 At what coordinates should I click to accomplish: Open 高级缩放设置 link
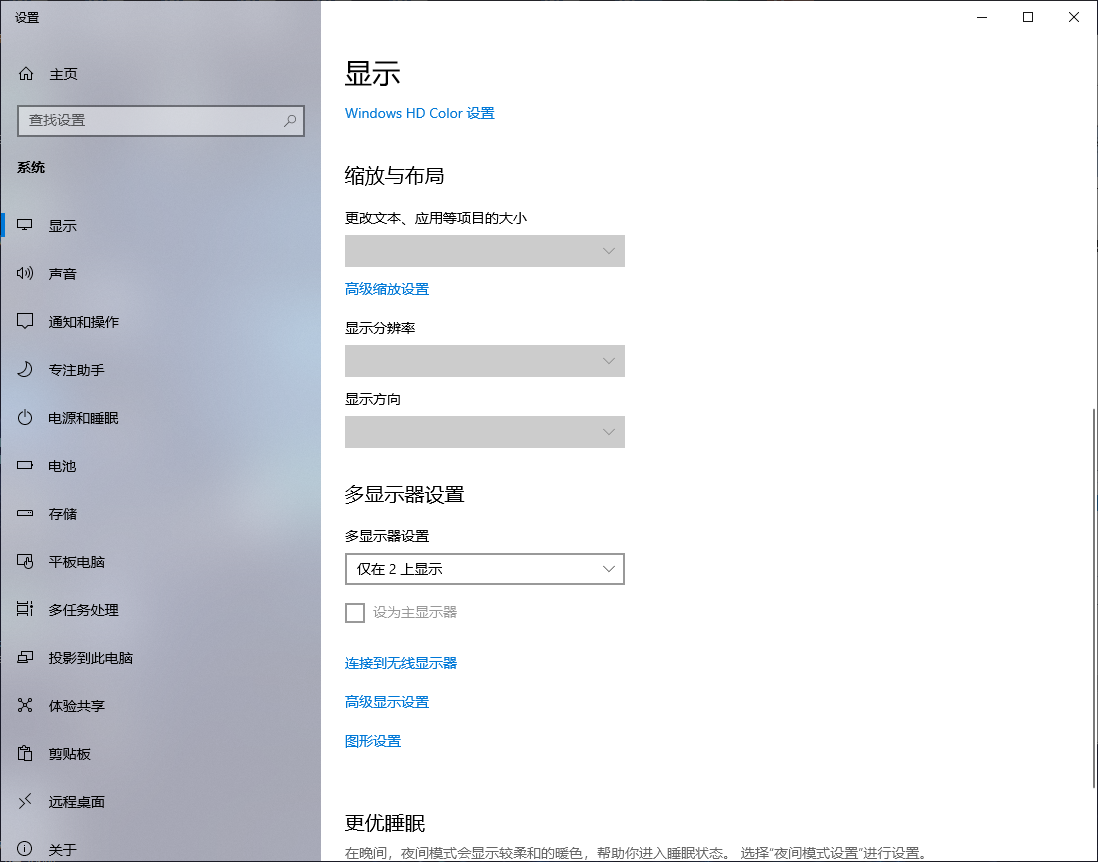click(387, 289)
